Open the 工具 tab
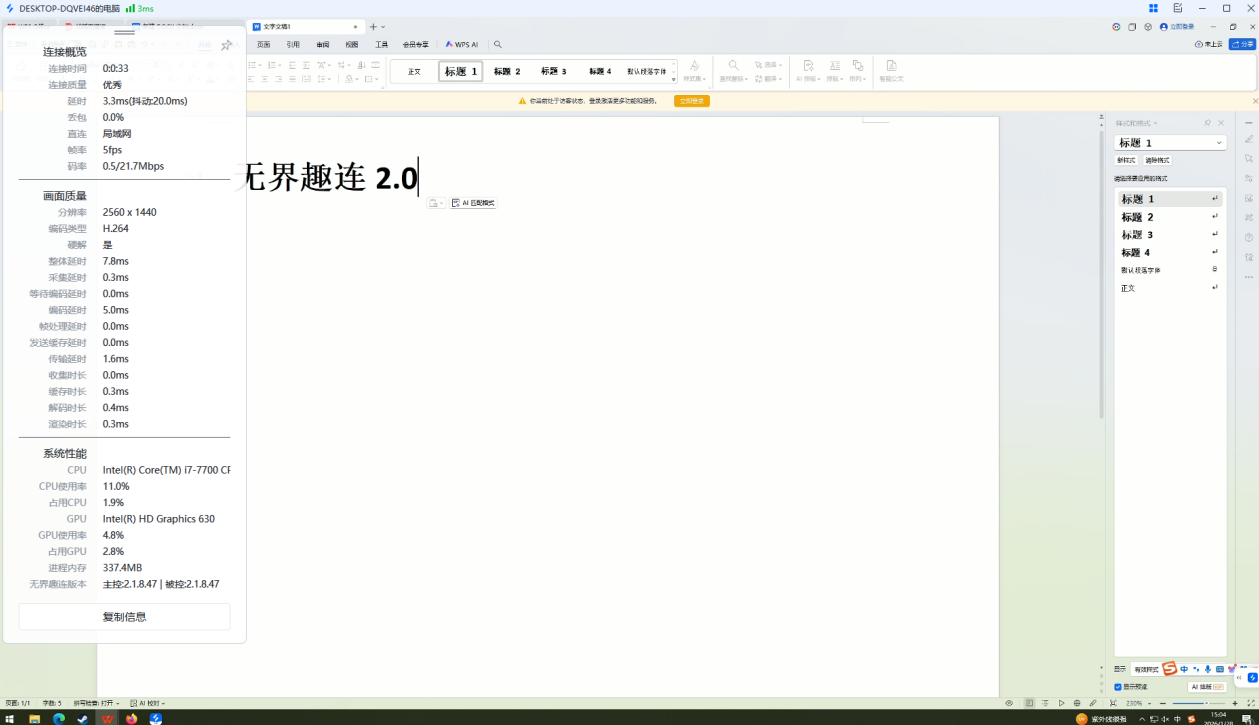Image resolution: width=1259 pixels, height=725 pixels. tap(381, 45)
